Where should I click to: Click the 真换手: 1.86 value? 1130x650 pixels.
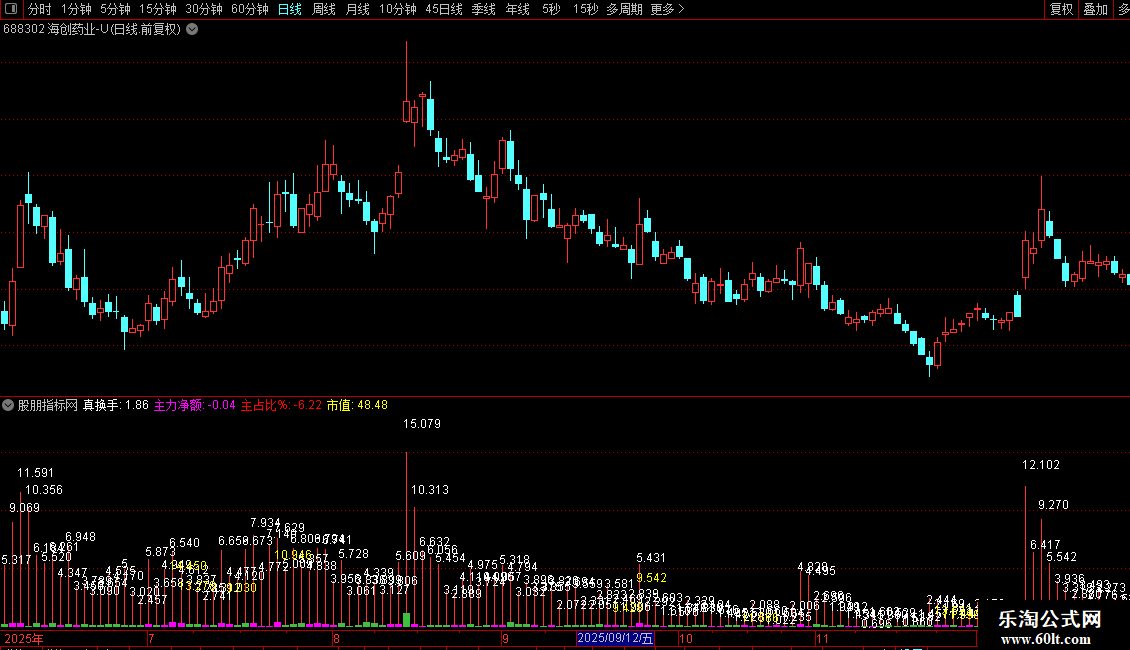pyautogui.click(x=115, y=405)
